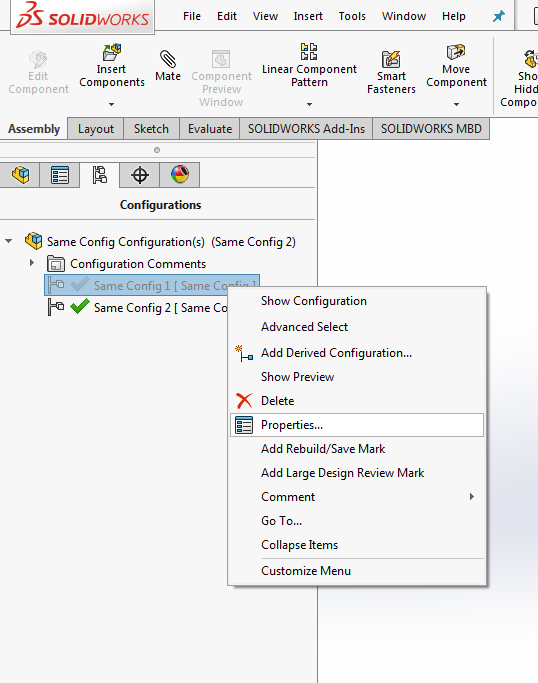
Task: Click the SOLIDWORKS logo
Action: (x=82, y=16)
